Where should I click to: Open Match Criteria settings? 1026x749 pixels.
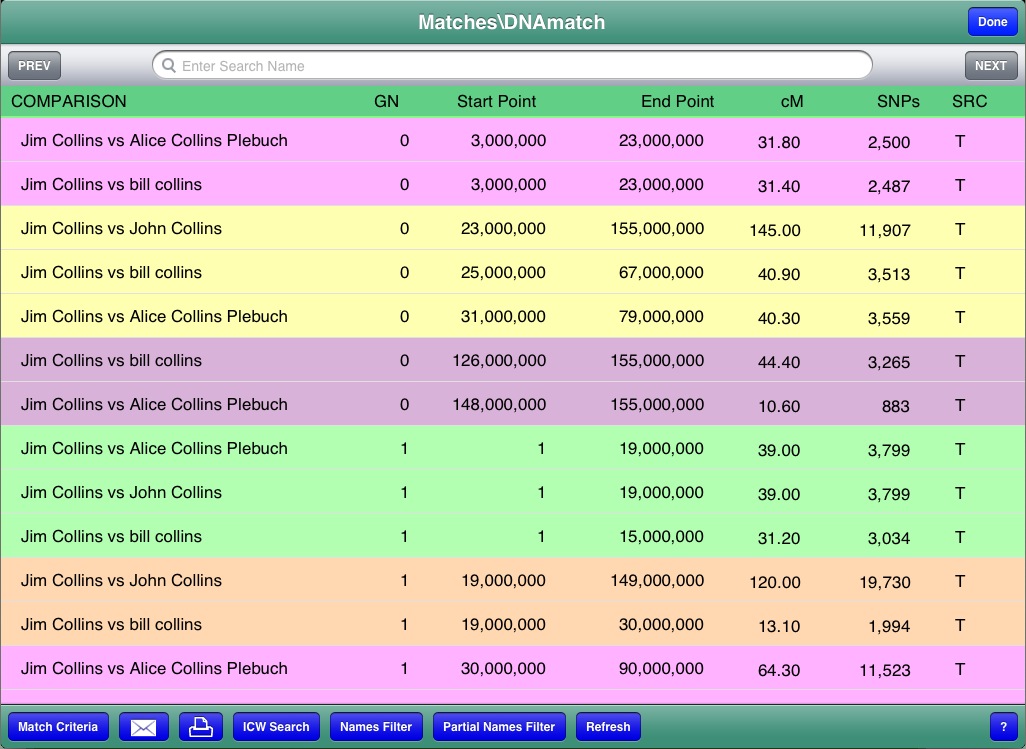click(x=58, y=727)
